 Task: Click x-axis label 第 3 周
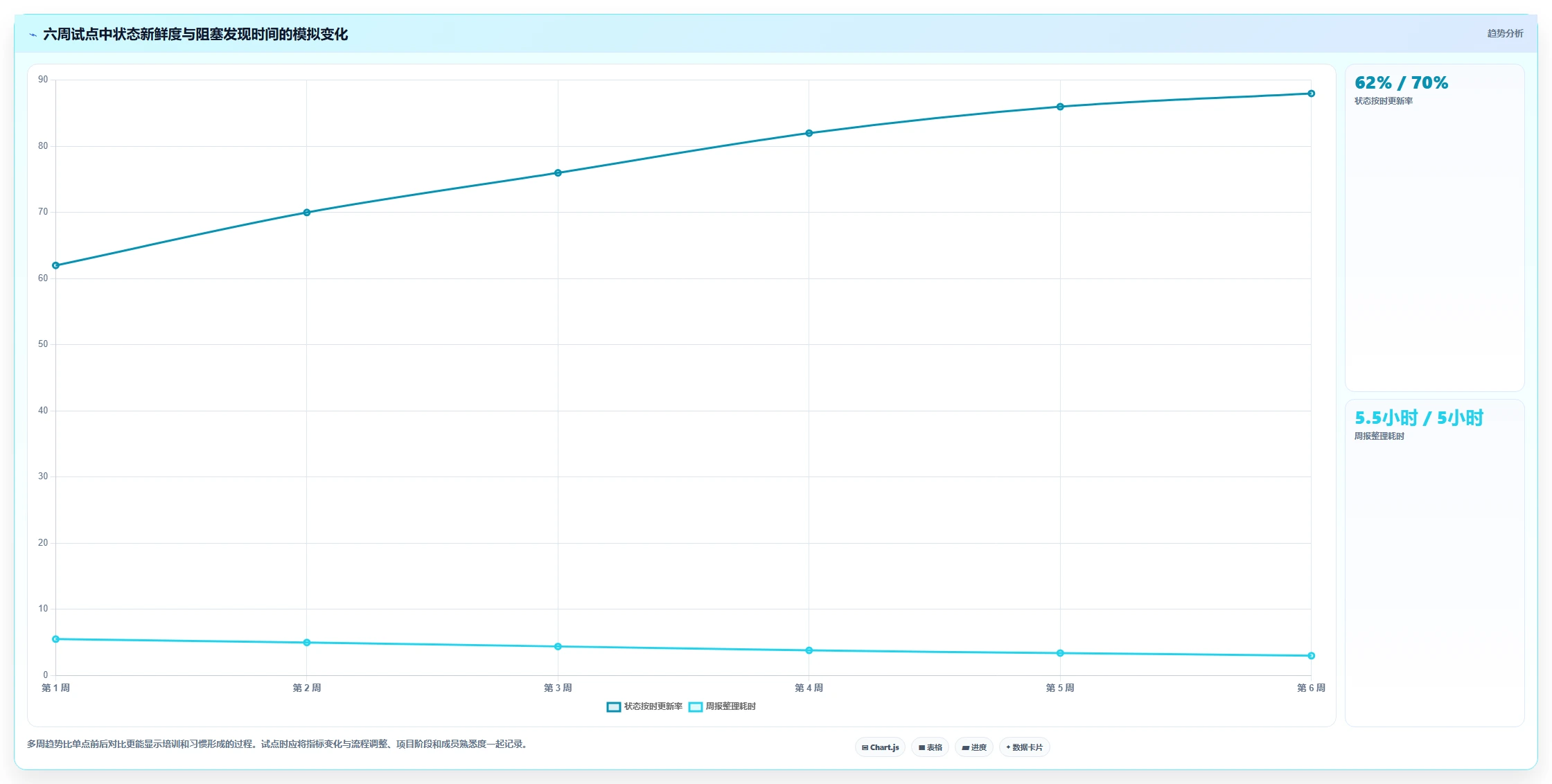click(x=558, y=688)
